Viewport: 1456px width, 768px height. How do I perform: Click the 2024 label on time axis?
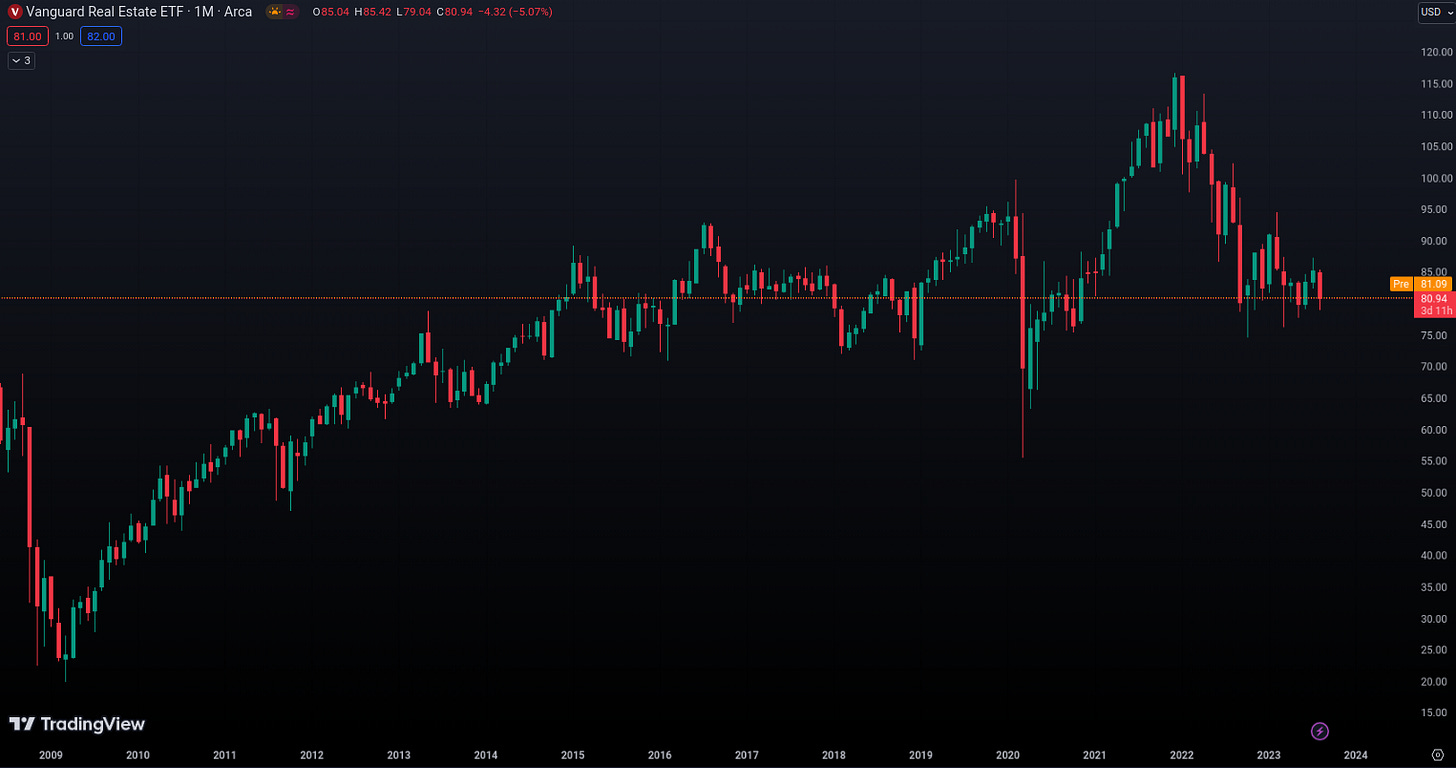[1356, 756]
